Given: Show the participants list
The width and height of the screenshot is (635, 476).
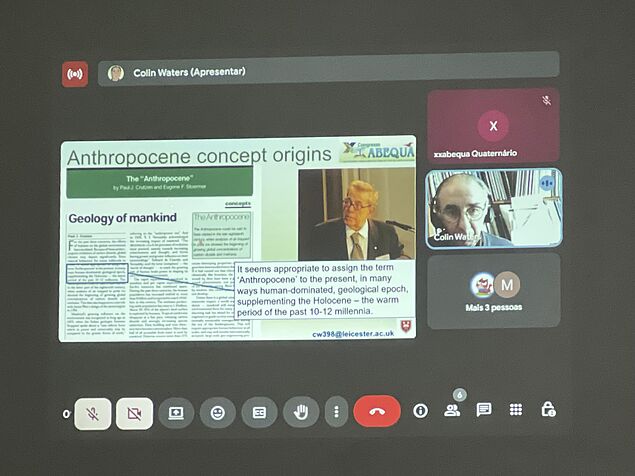Looking at the screenshot, I should [x=452, y=410].
